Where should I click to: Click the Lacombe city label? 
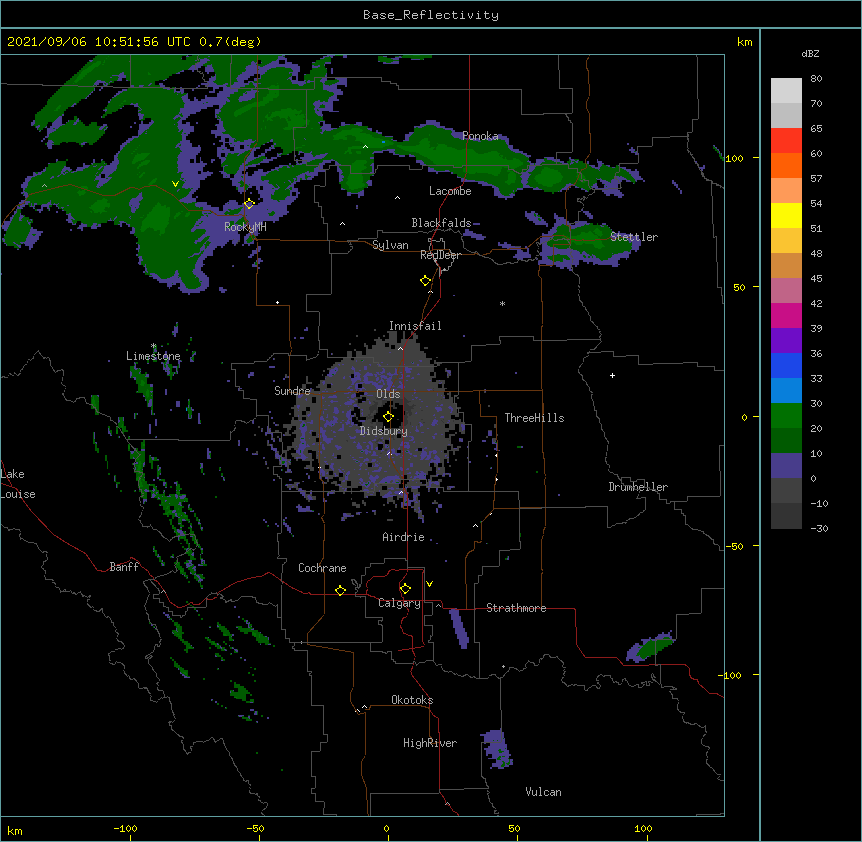tap(450, 191)
